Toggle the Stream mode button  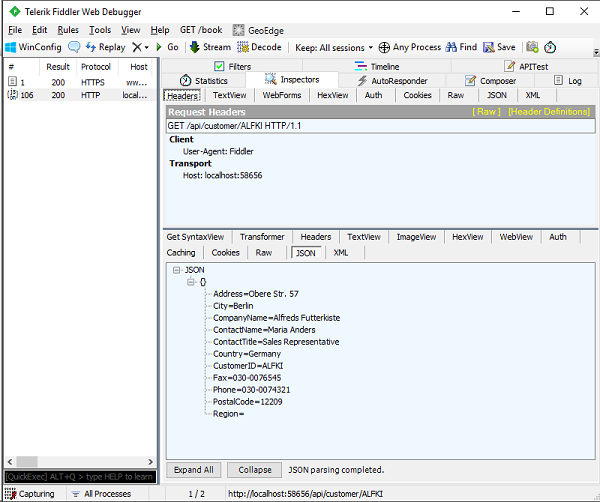click(x=210, y=47)
